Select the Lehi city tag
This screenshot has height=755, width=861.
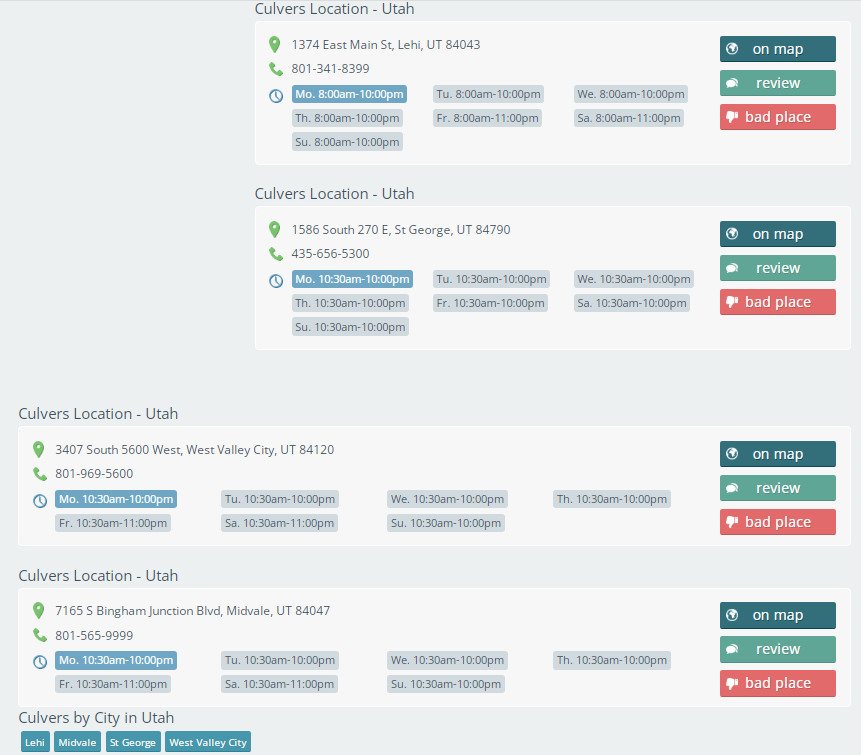pos(35,742)
